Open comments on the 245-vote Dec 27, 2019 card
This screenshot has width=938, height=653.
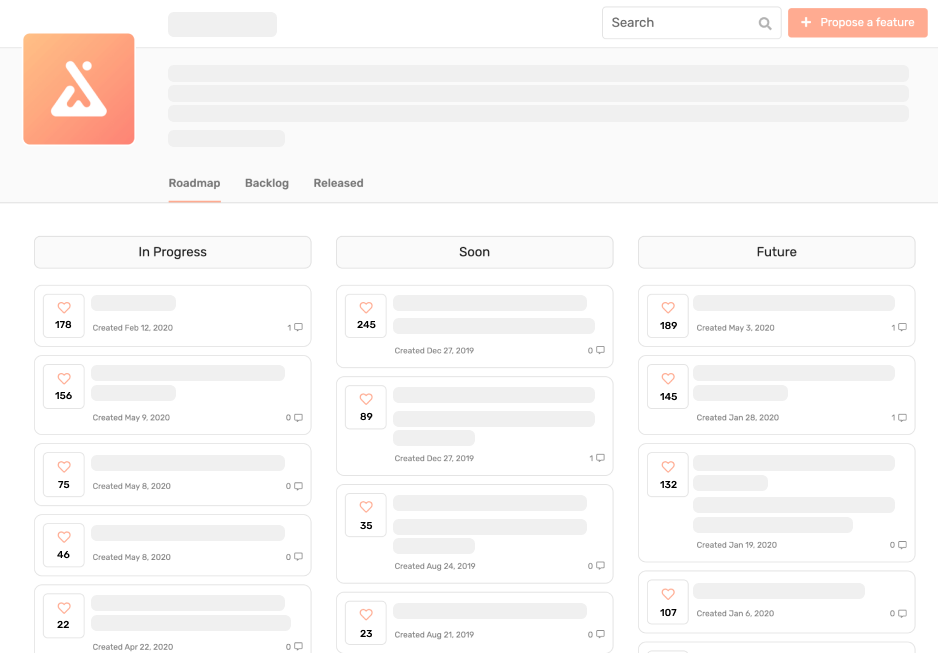click(596, 350)
